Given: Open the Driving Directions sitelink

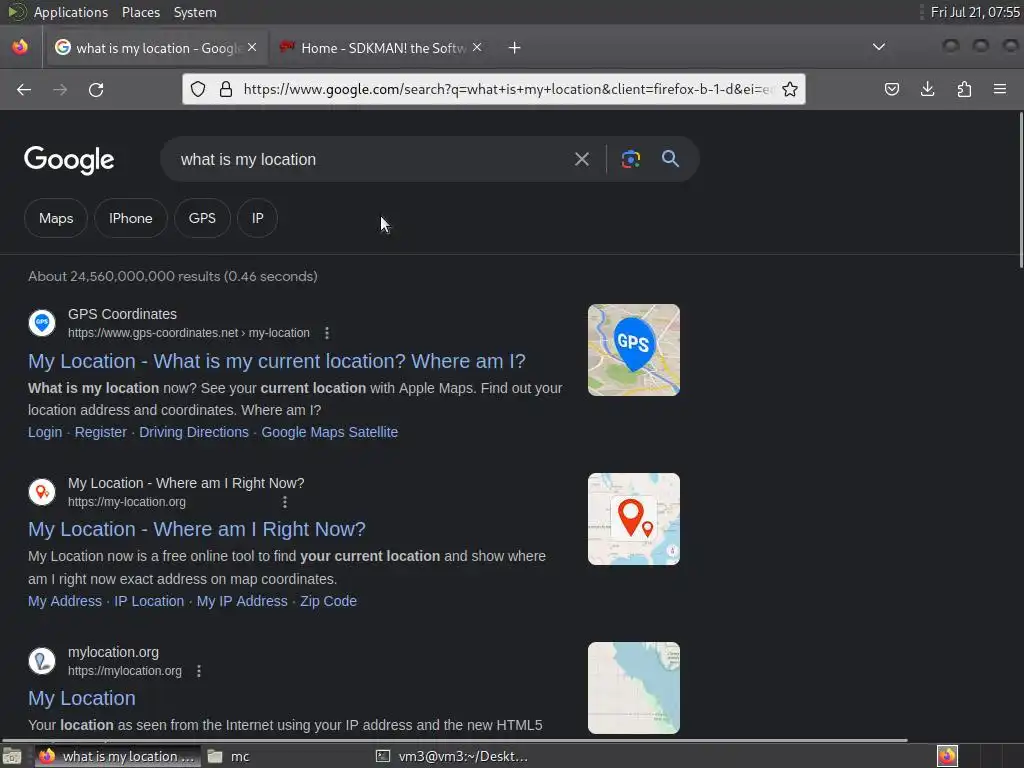Looking at the screenshot, I should pos(194,432).
